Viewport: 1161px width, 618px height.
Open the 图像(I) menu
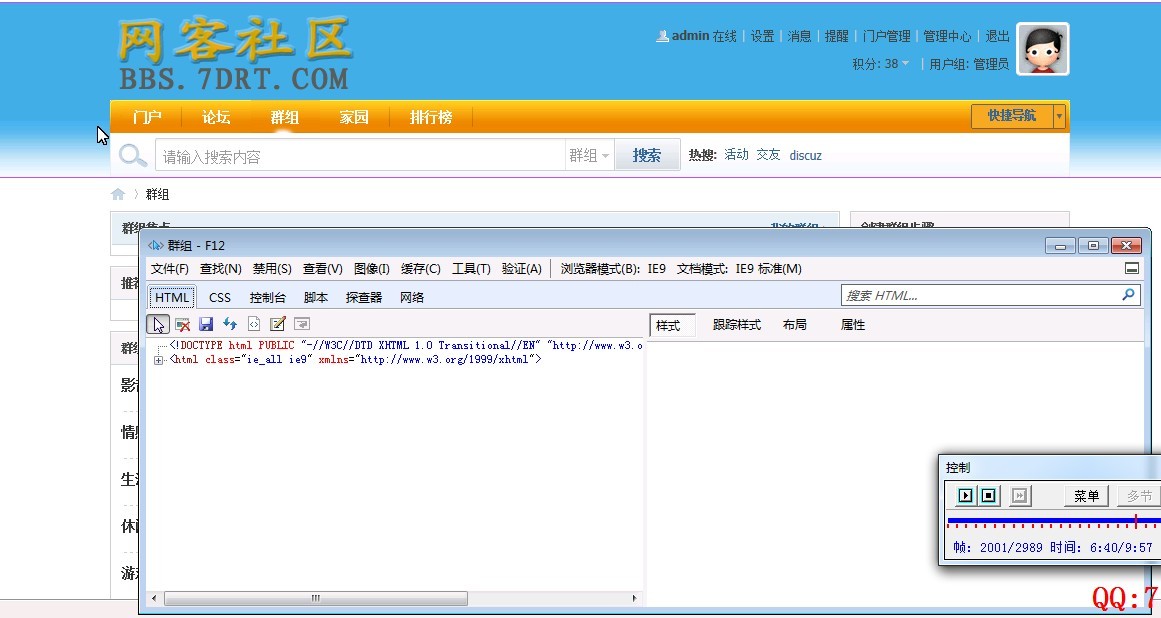tap(372, 269)
